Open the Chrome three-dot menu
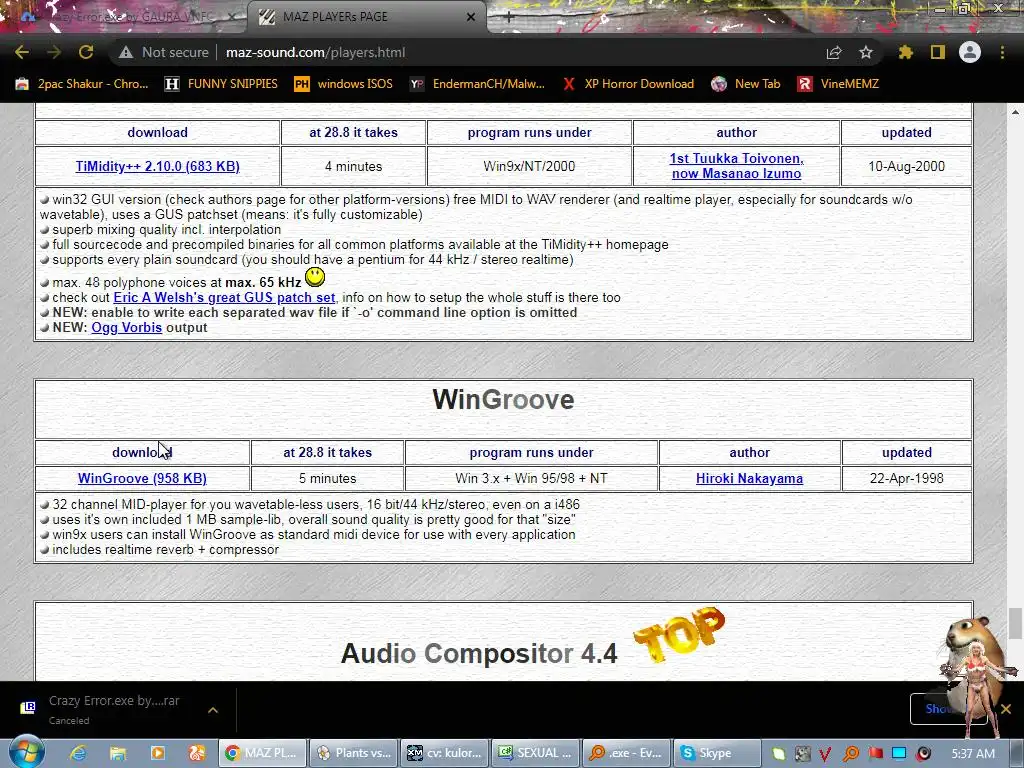 point(1002,52)
